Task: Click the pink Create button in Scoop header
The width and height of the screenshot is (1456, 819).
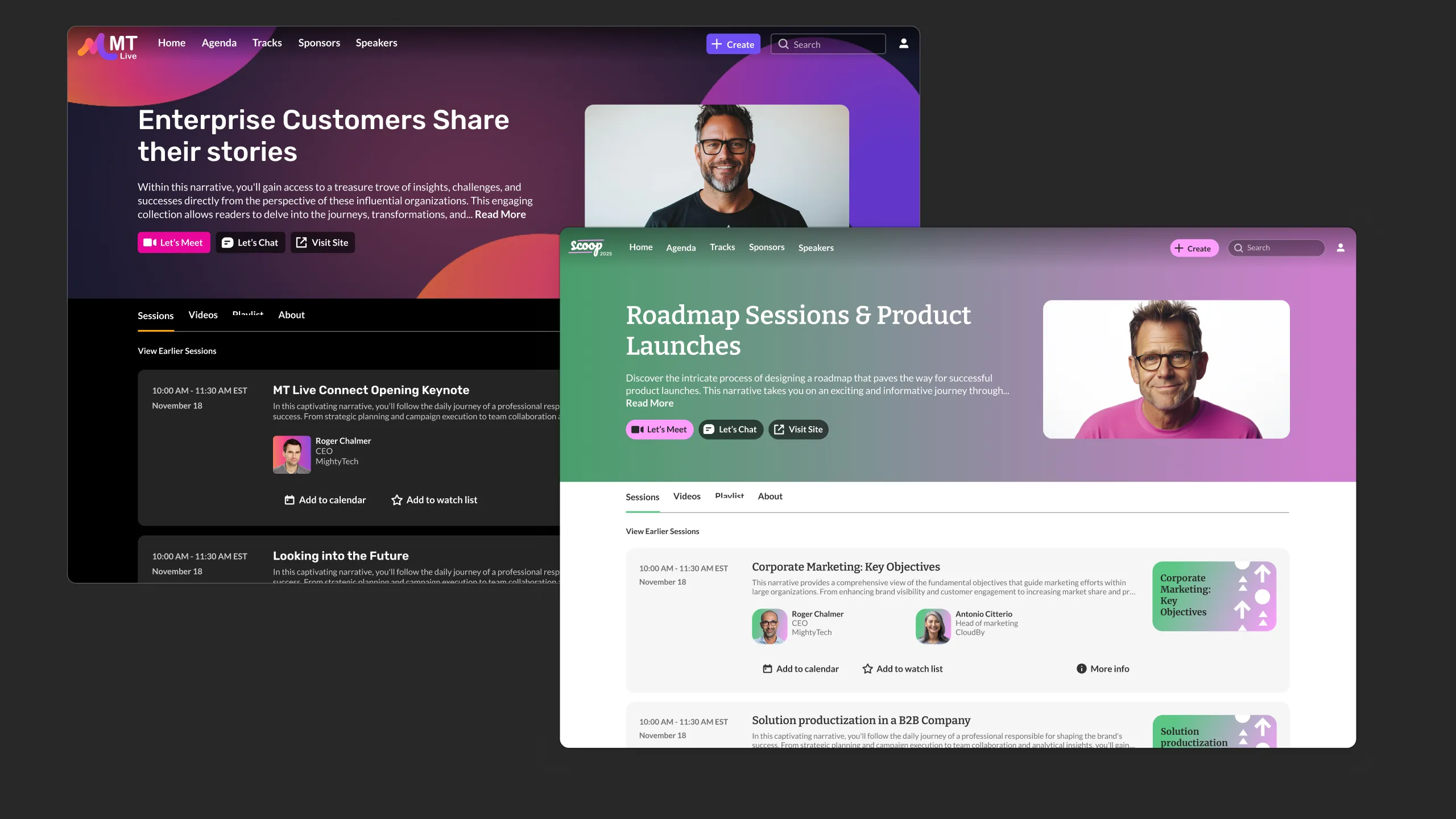Action: pyautogui.click(x=1194, y=248)
